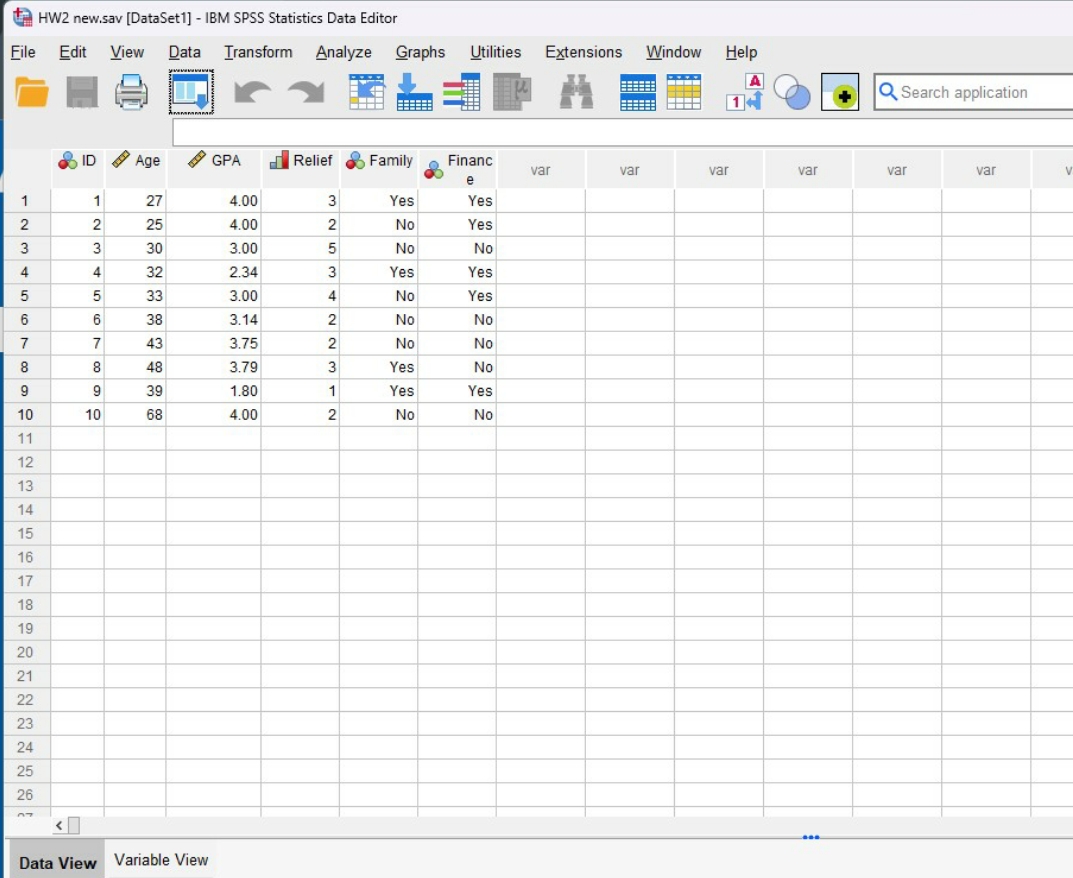
Task: Select row number 10 header
Action: tap(25, 415)
